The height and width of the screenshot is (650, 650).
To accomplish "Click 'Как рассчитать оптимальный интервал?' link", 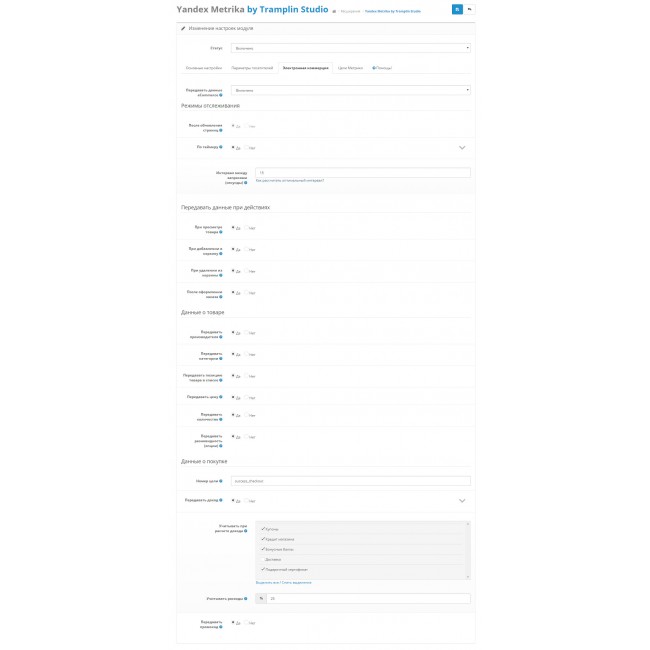I will pos(290,180).
